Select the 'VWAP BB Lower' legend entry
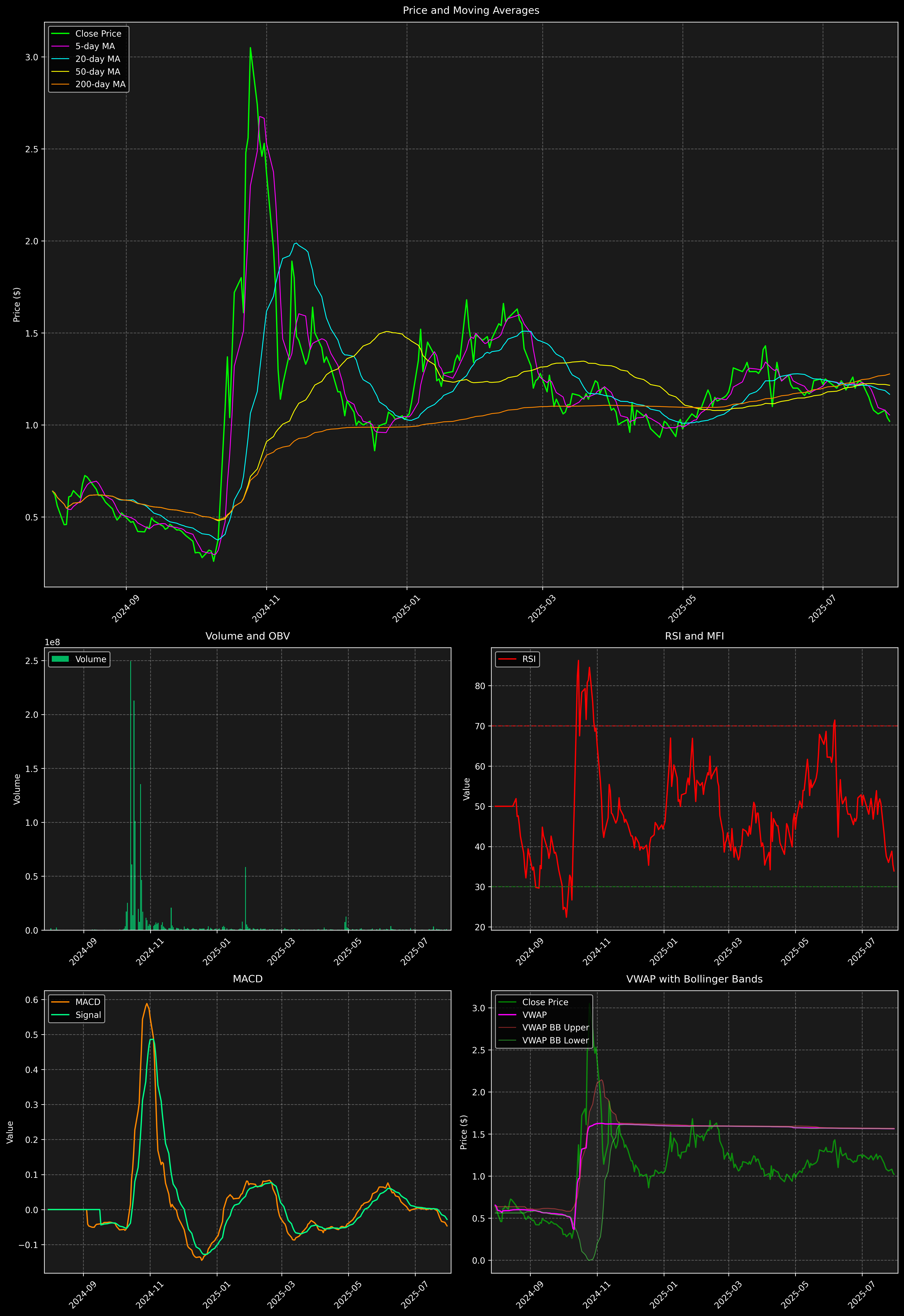The image size is (904, 1316). tap(556, 1041)
